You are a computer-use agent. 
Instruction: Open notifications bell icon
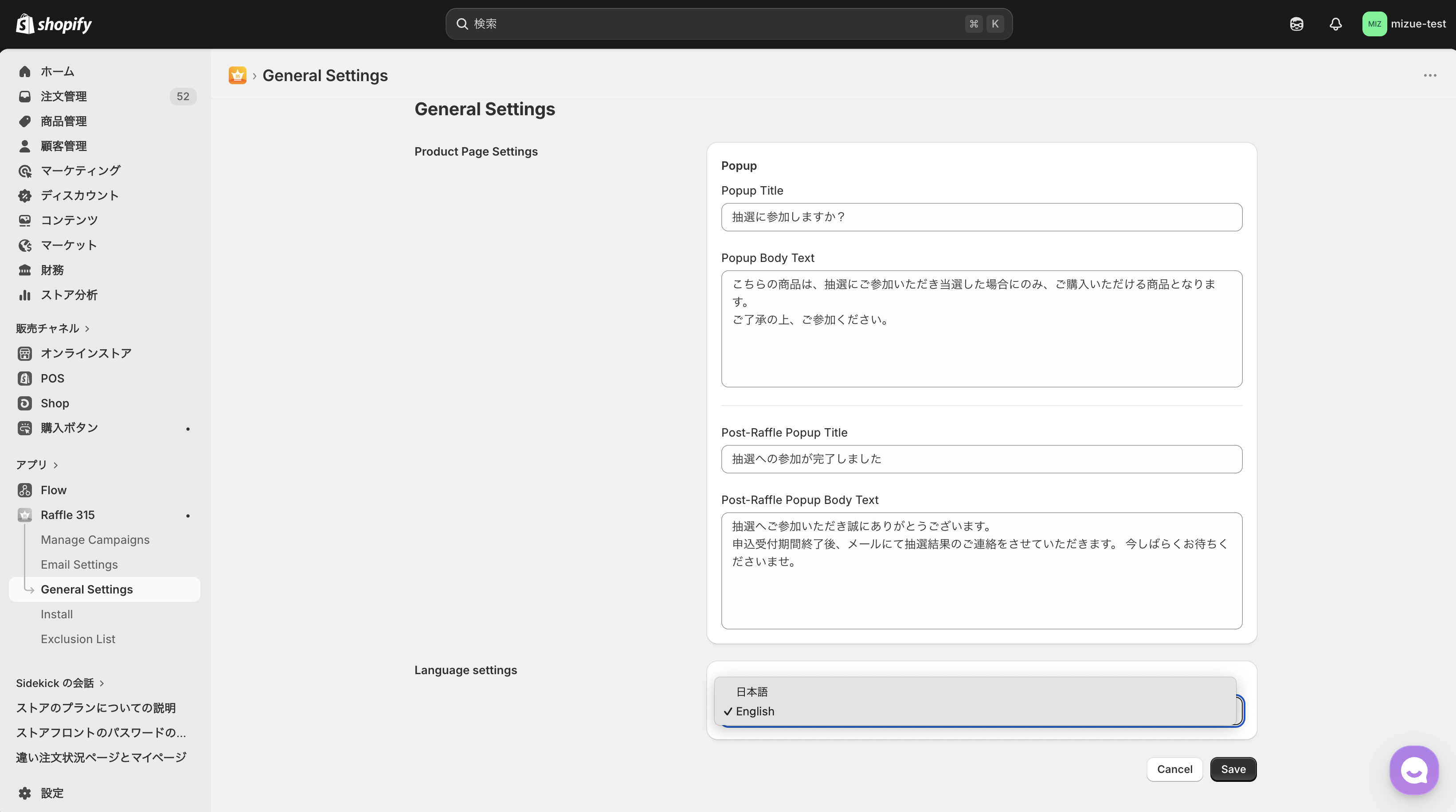(1335, 24)
